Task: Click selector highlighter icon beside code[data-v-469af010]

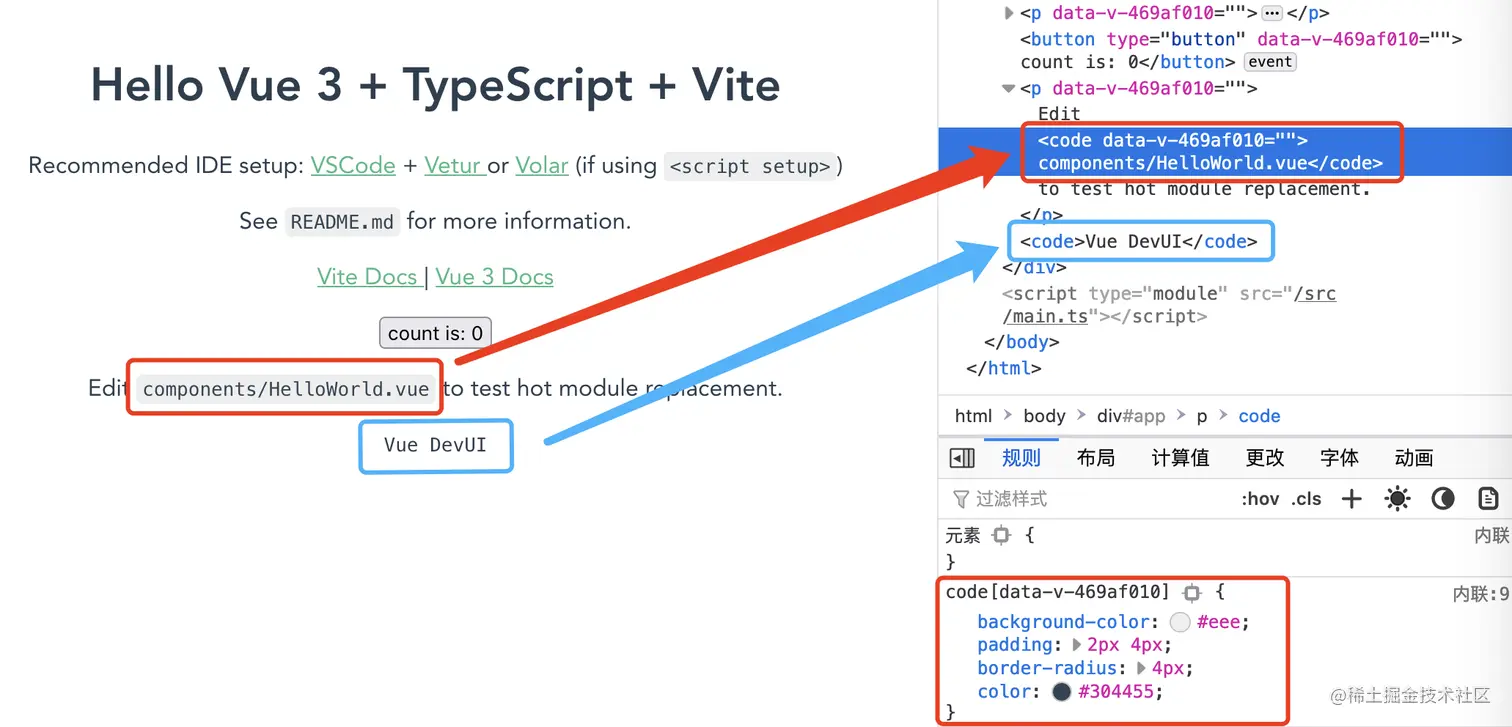Action: [x=1192, y=592]
